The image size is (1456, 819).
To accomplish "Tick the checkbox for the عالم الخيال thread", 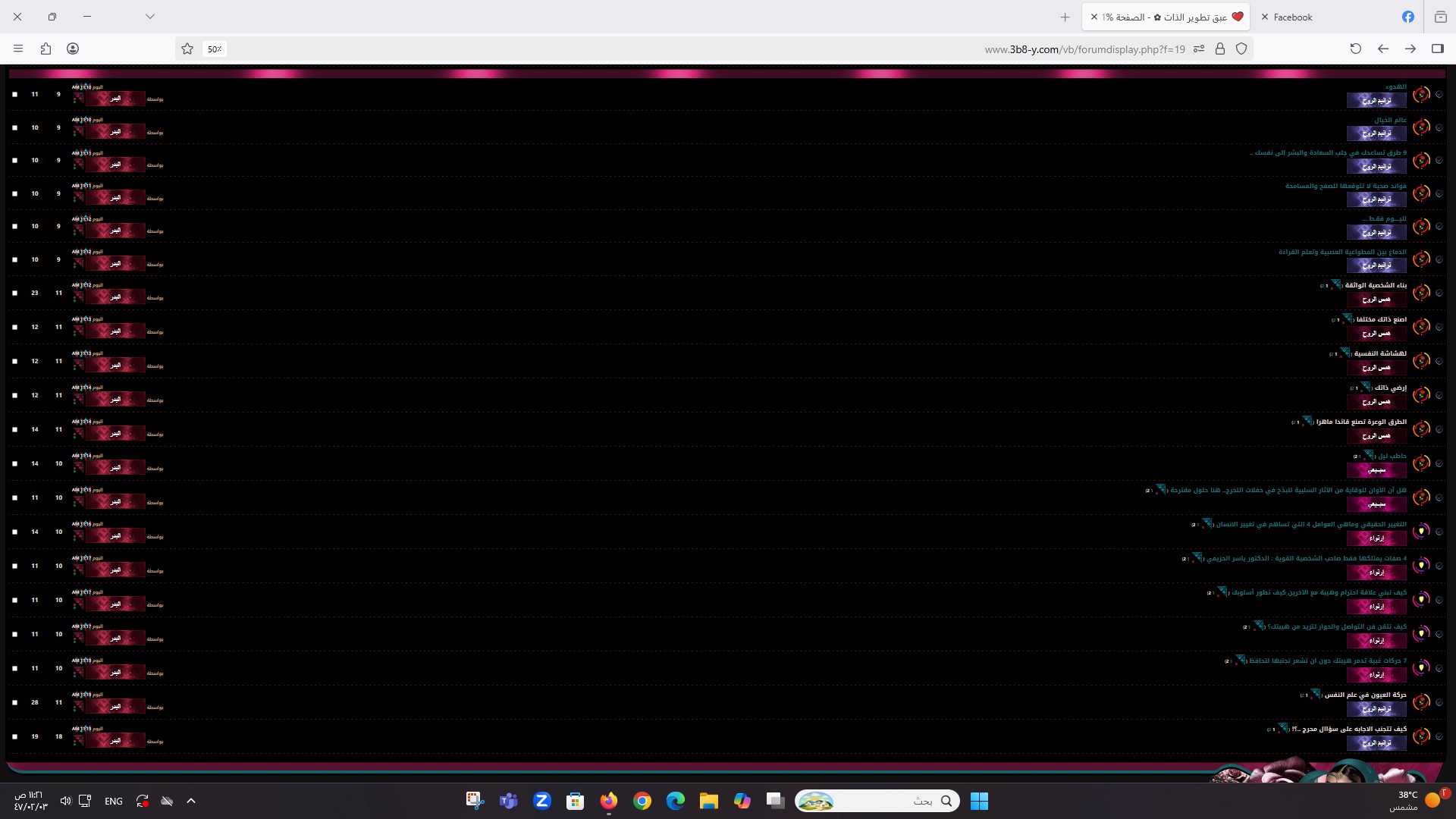I will click(14, 127).
